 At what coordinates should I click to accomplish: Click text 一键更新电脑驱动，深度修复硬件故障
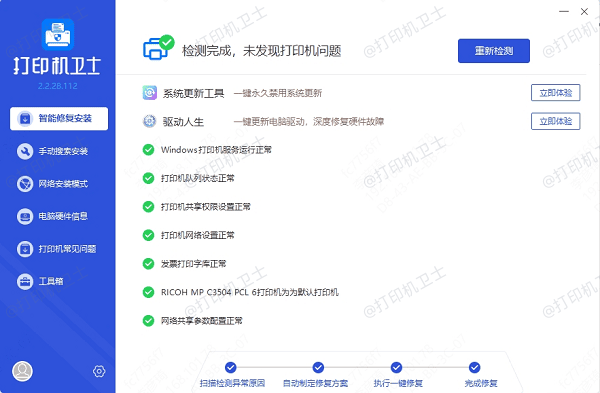[309, 122]
